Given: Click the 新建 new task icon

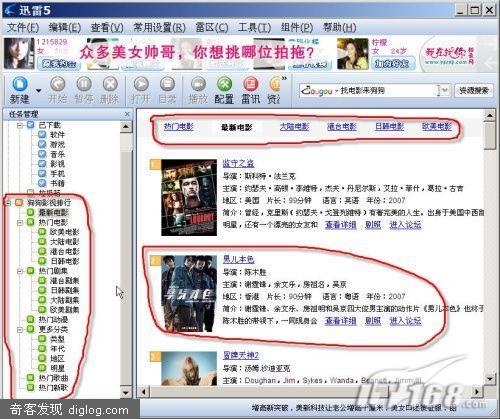Looking at the screenshot, I should coord(20,84).
